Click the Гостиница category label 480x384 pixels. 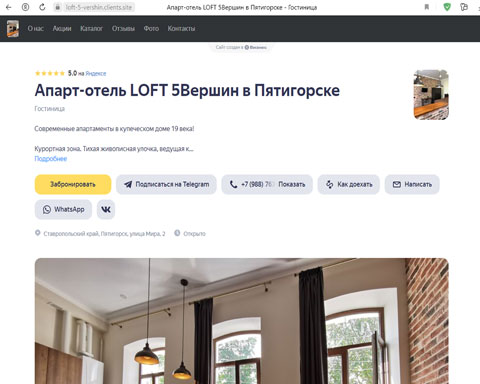click(x=50, y=109)
